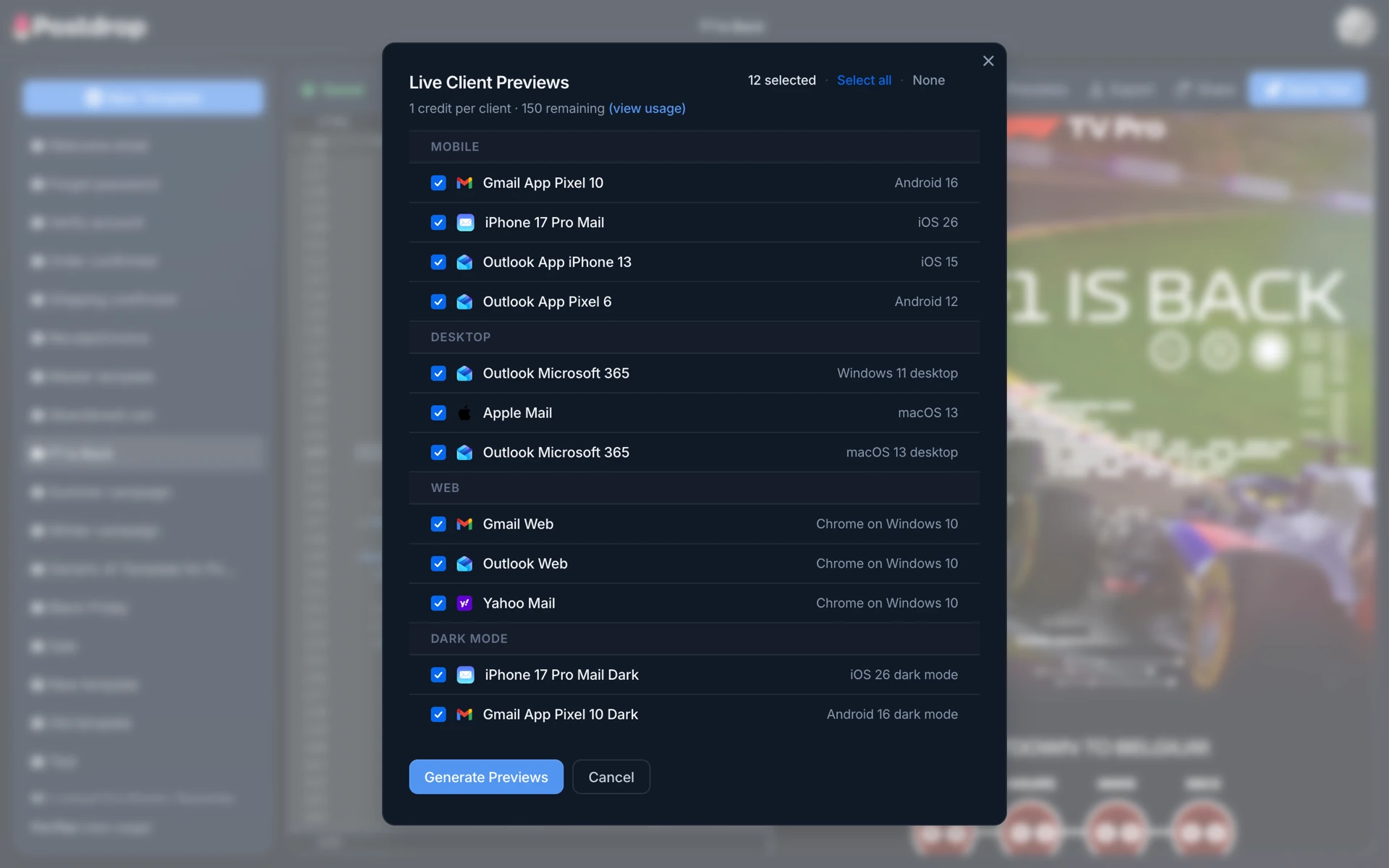Uncheck Outlook Microsoft 365 macOS 13 checkbox
The height and width of the screenshot is (868, 1389).
438,453
